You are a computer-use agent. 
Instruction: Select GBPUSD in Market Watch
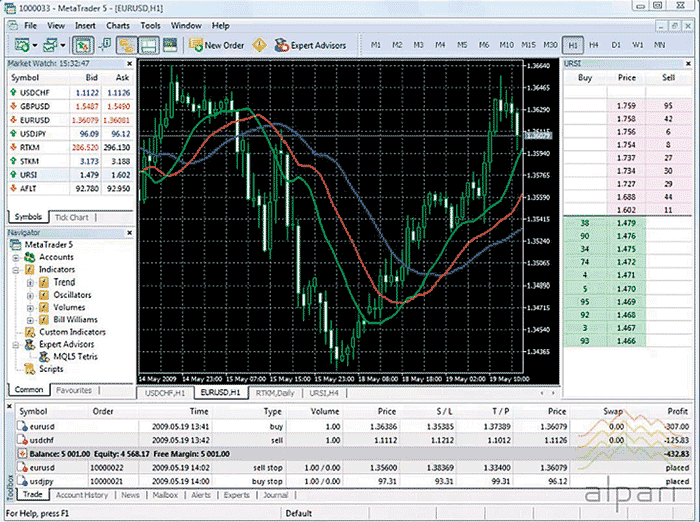pos(71,106)
